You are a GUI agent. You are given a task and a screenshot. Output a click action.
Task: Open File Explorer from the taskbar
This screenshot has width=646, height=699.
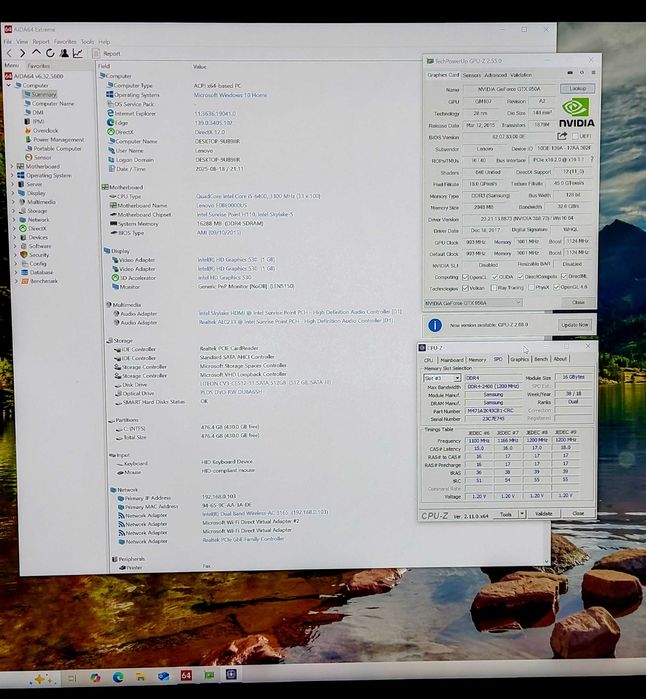point(141,677)
